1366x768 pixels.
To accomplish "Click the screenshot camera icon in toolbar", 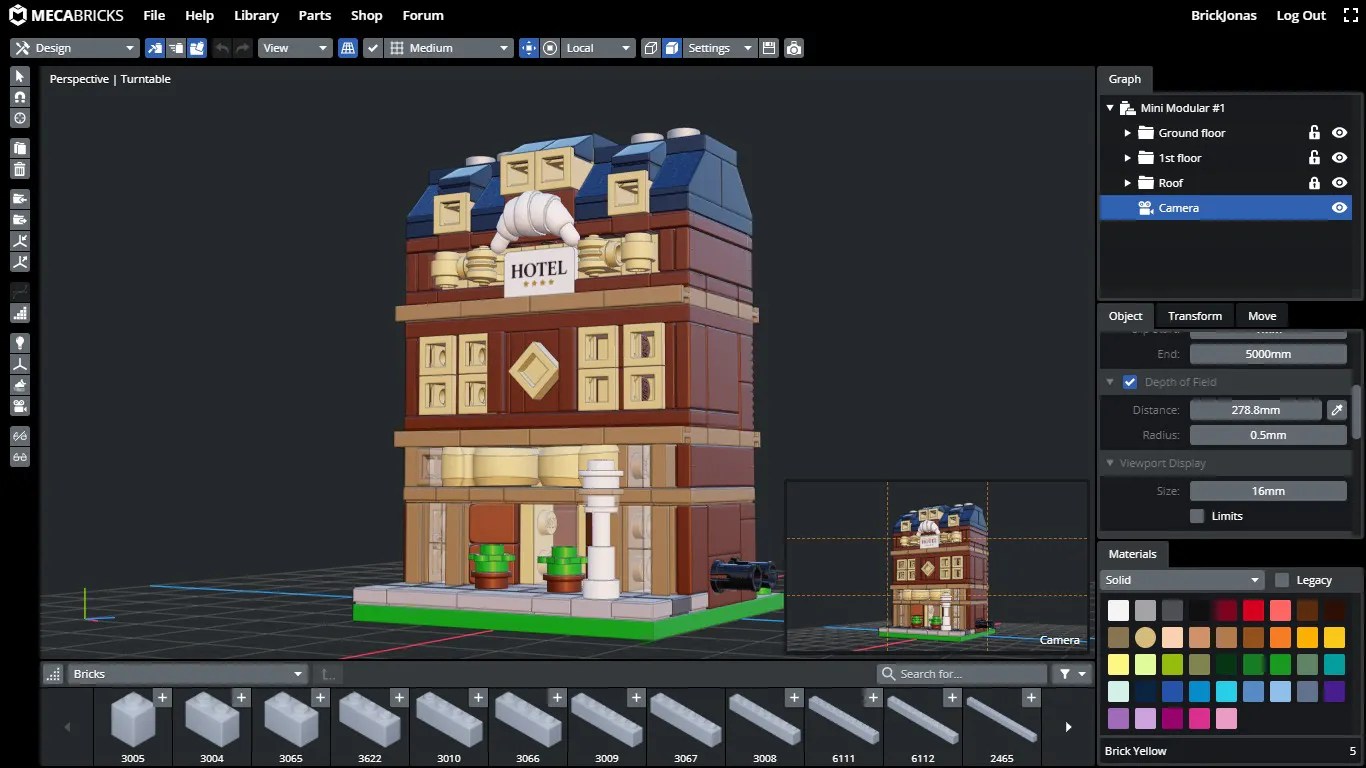I will (793, 48).
